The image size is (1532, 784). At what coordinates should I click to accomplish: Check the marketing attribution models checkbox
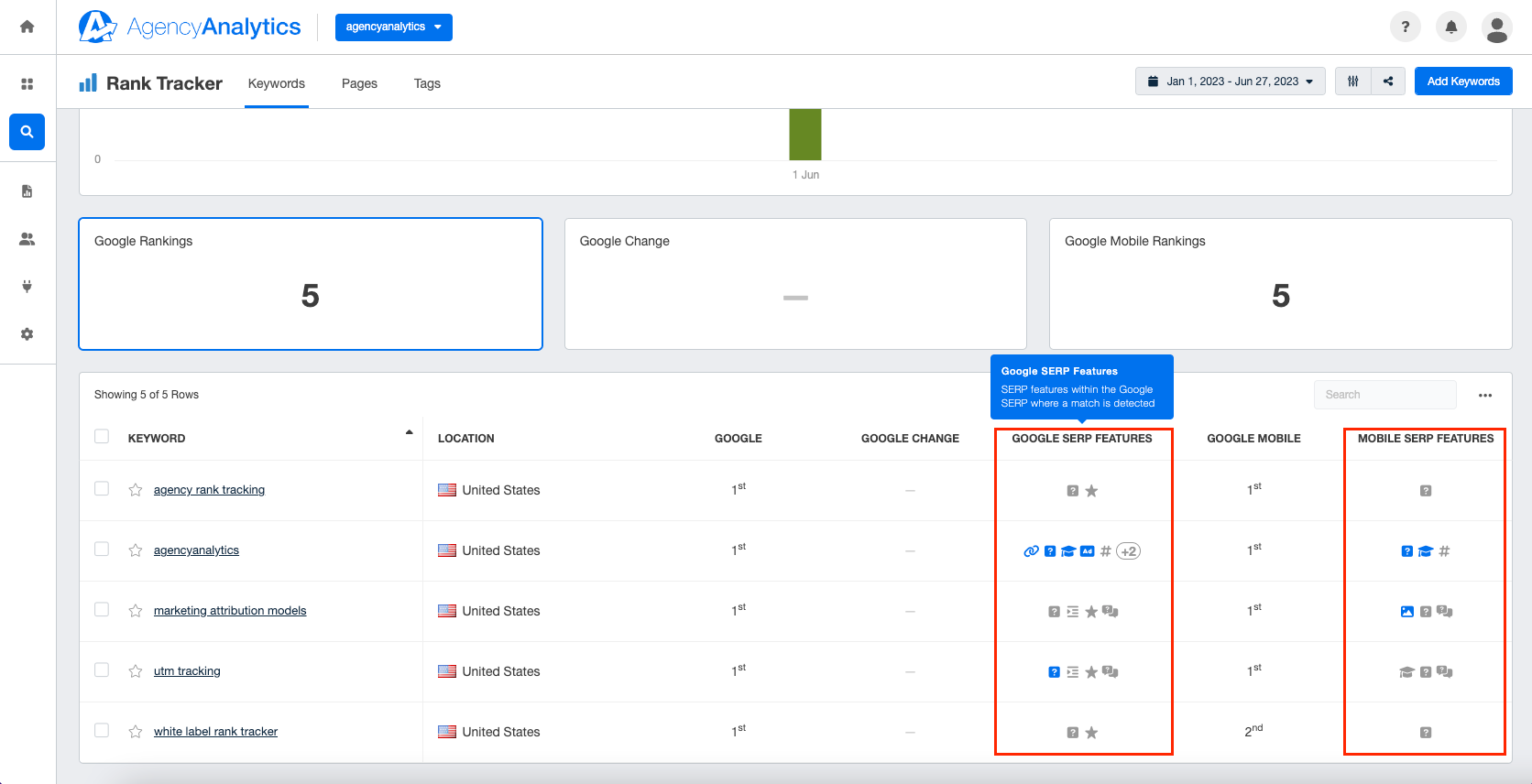(102, 610)
